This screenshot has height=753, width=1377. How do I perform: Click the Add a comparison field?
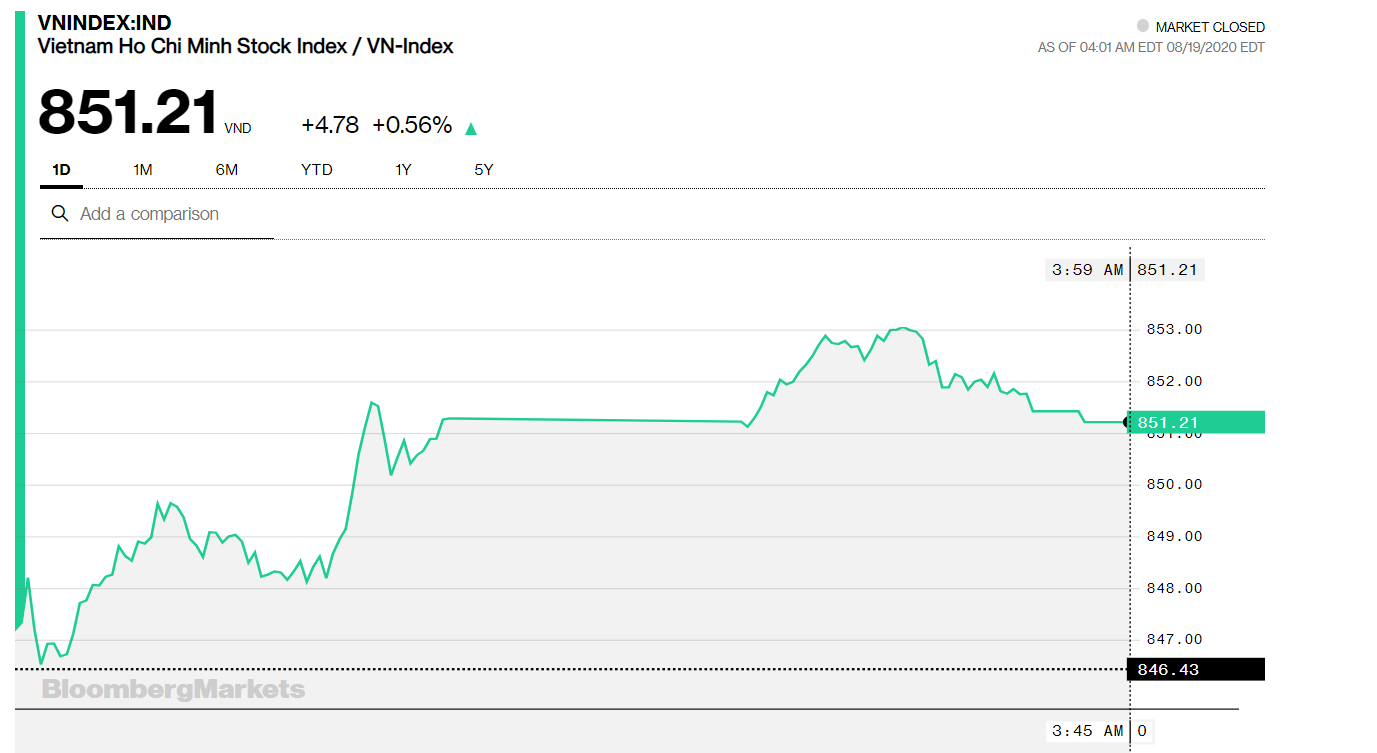point(157,214)
